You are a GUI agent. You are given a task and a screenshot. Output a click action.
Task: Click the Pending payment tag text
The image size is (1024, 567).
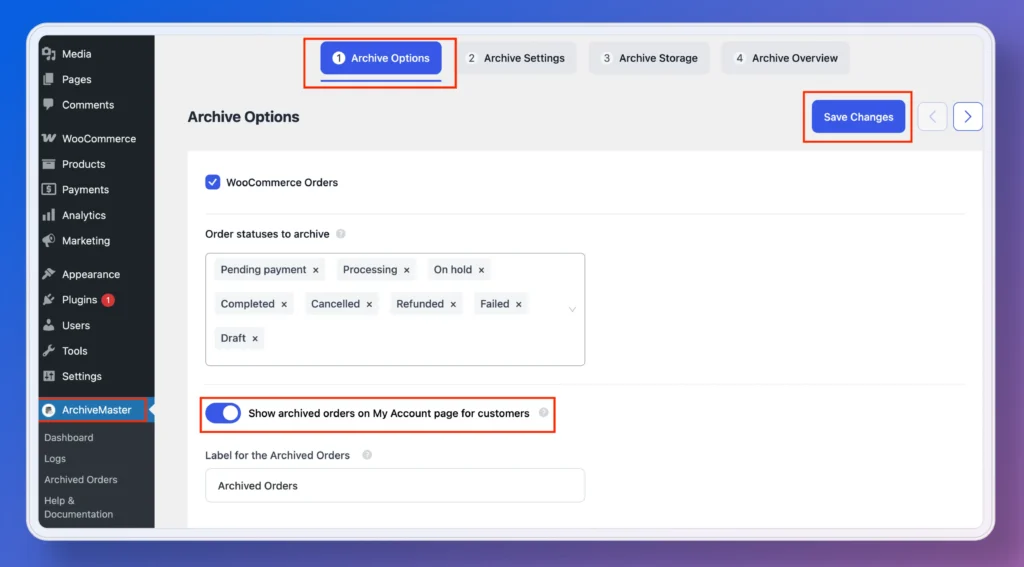tap(263, 270)
